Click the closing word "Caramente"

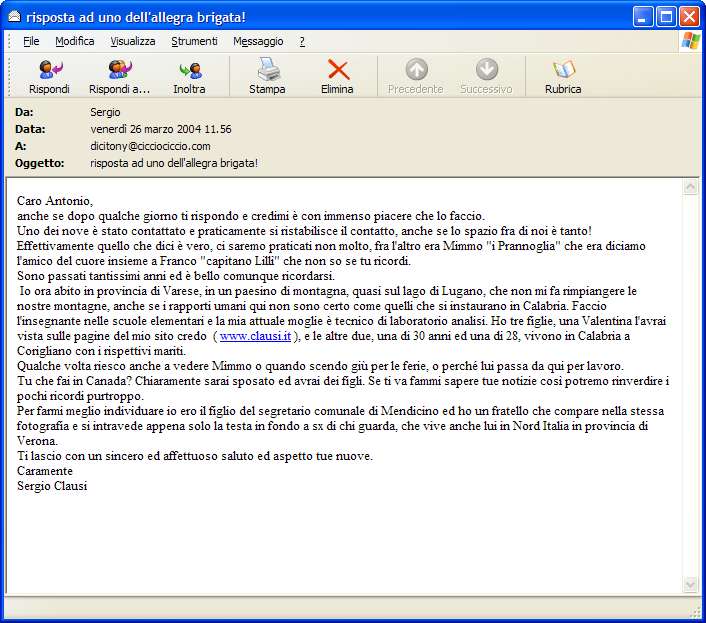tap(45, 471)
